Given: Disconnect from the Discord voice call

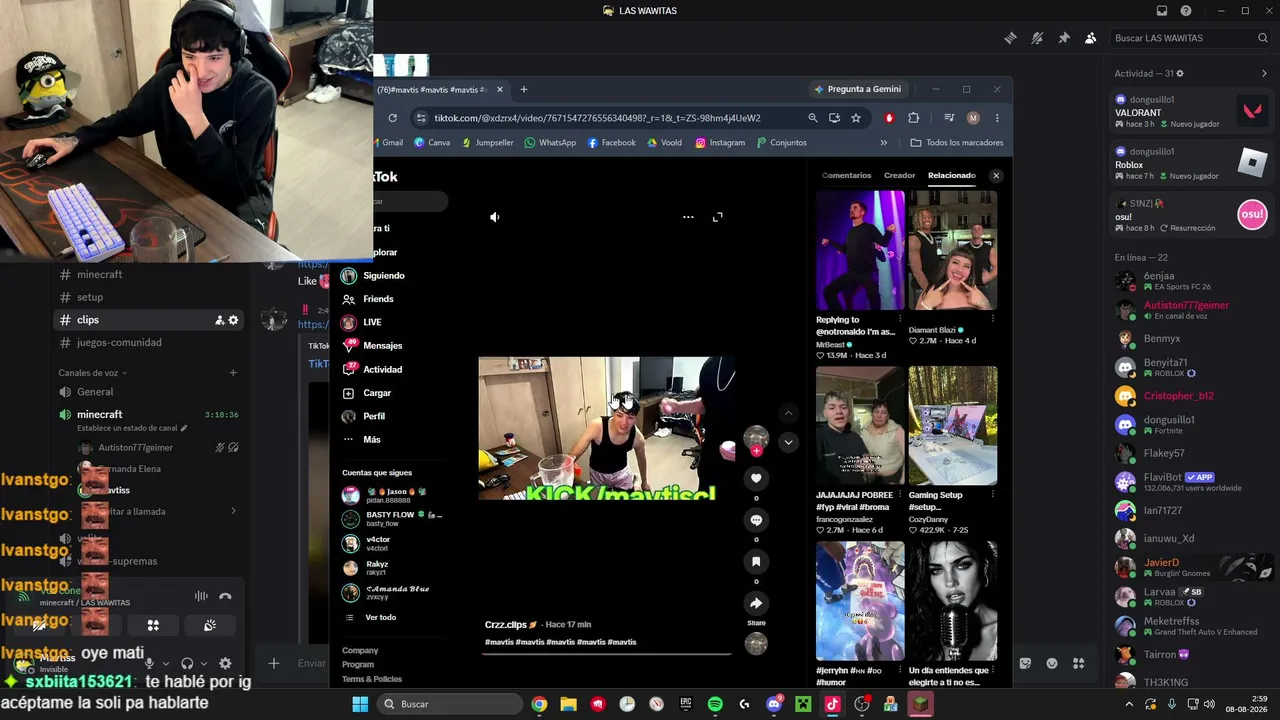Looking at the screenshot, I should click(225, 596).
